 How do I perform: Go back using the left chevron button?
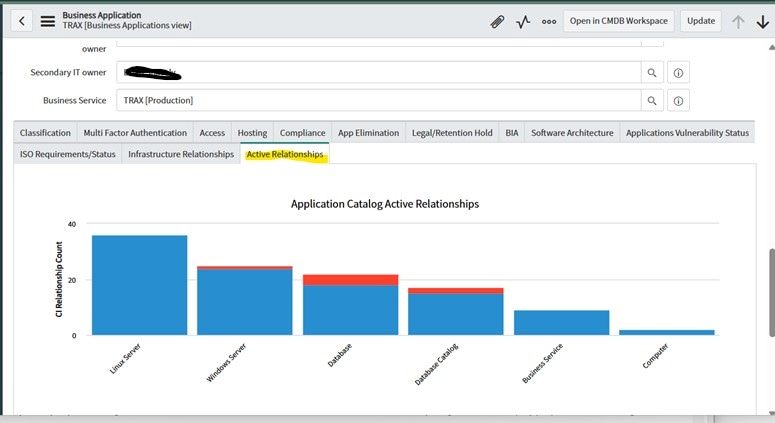click(21, 21)
